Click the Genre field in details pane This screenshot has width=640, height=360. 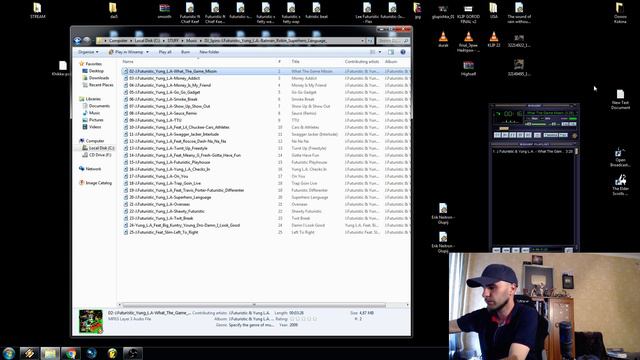[x=251, y=325]
